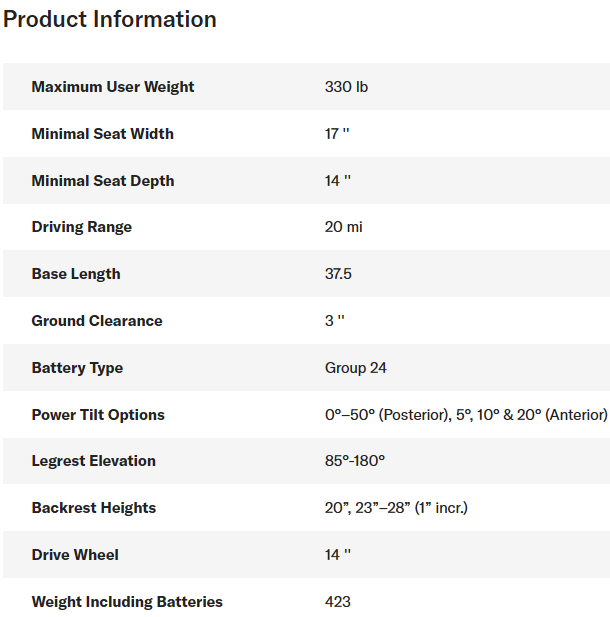Select the Base Length label
The height and width of the screenshot is (617, 610).
[76, 274]
